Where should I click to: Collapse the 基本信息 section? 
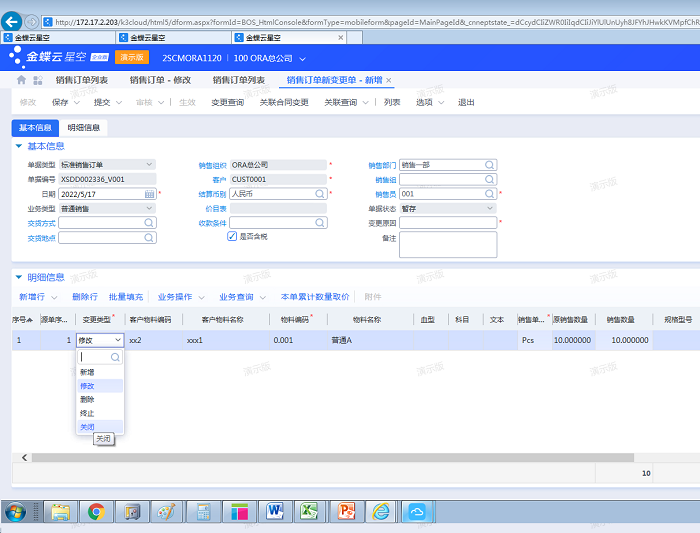tap(18, 146)
